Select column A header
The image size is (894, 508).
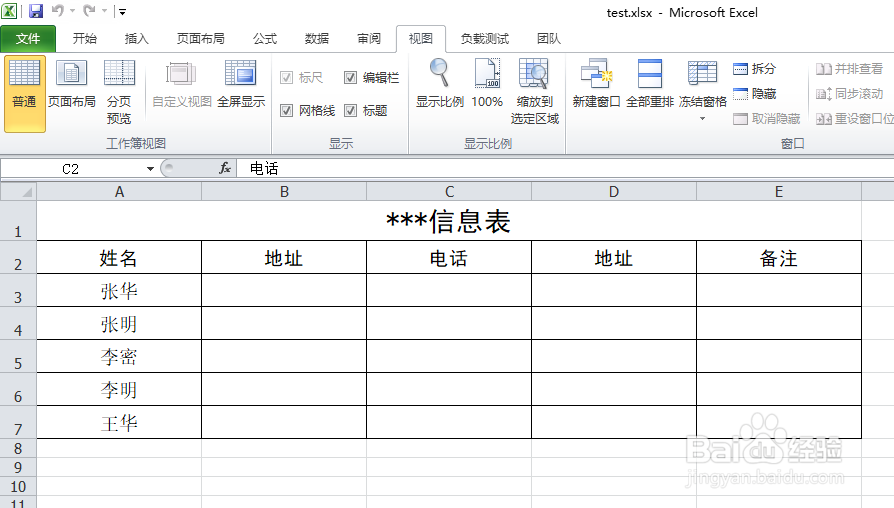pos(119,192)
